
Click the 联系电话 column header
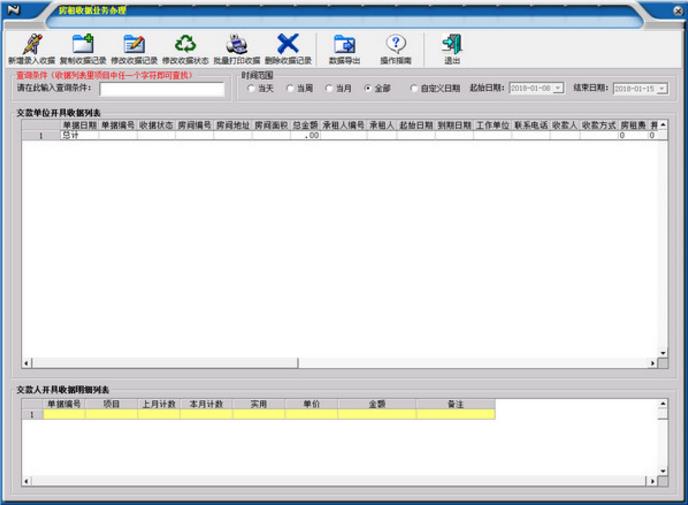coord(531,125)
